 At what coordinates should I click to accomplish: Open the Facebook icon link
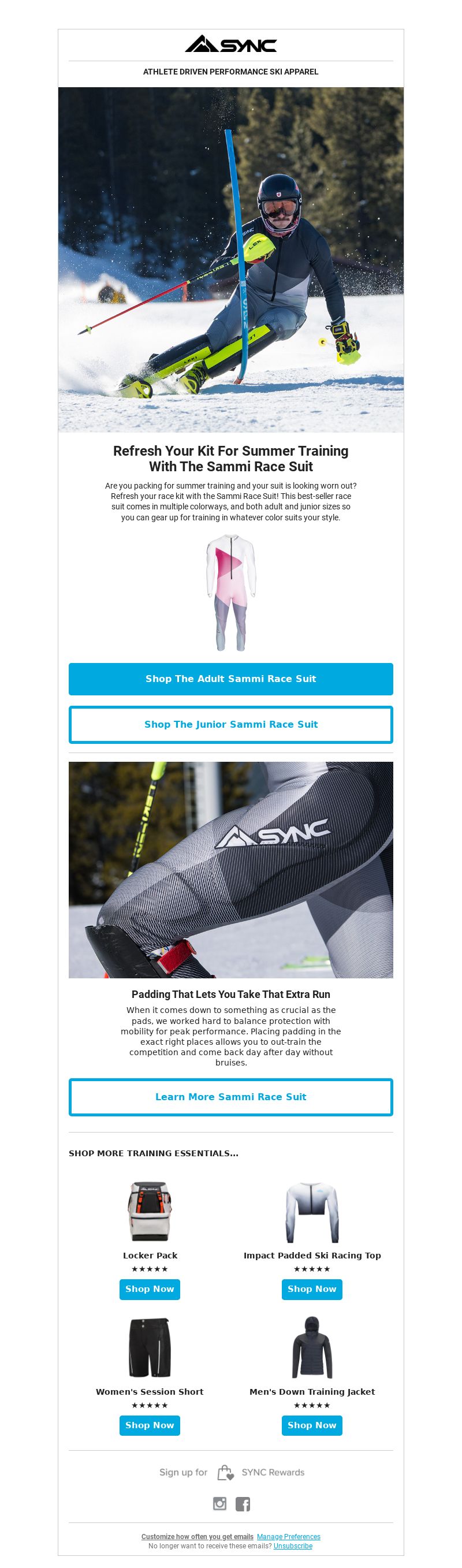[x=242, y=1503]
